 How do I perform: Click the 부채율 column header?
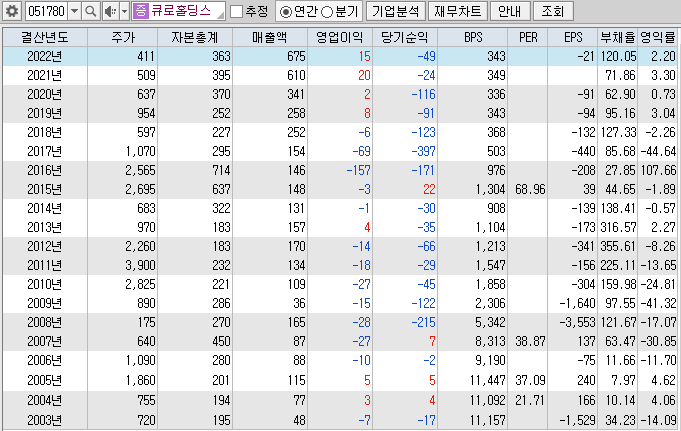tap(618, 37)
